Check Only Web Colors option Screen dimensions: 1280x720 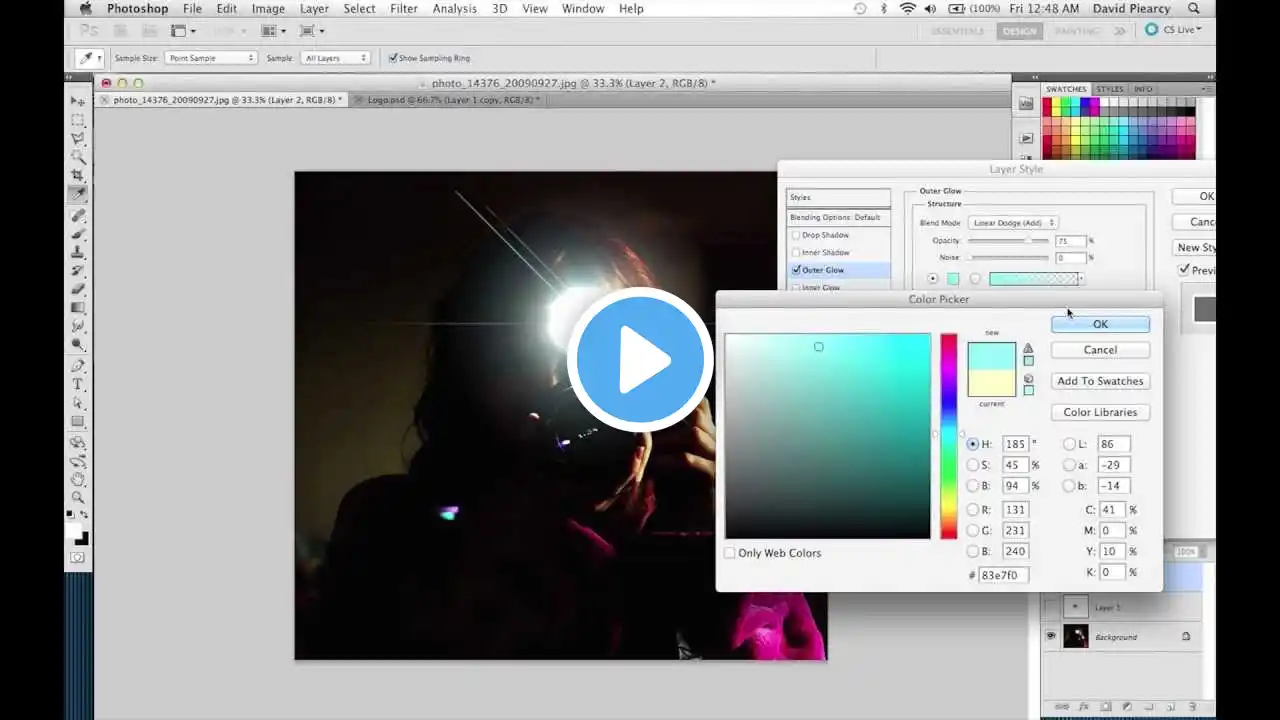(x=730, y=553)
